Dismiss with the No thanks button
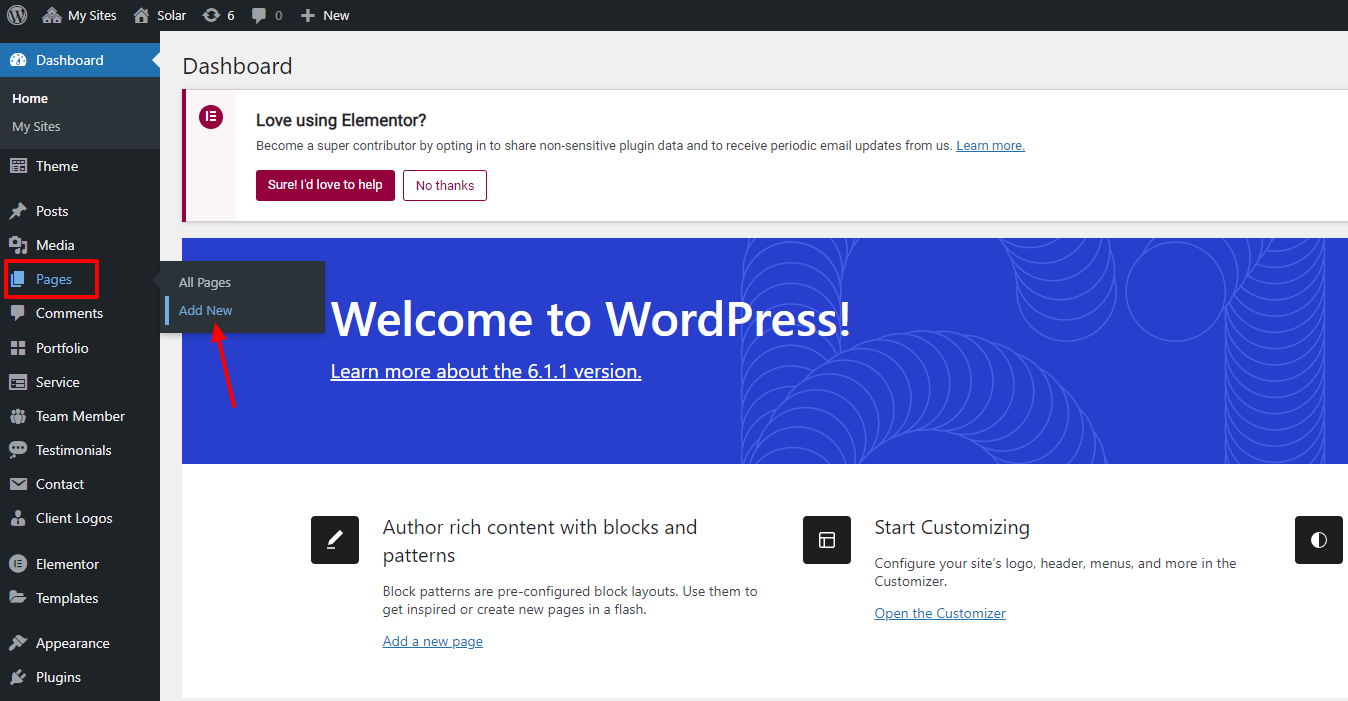This screenshot has height=701, width=1348. pyautogui.click(x=445, y=185)
